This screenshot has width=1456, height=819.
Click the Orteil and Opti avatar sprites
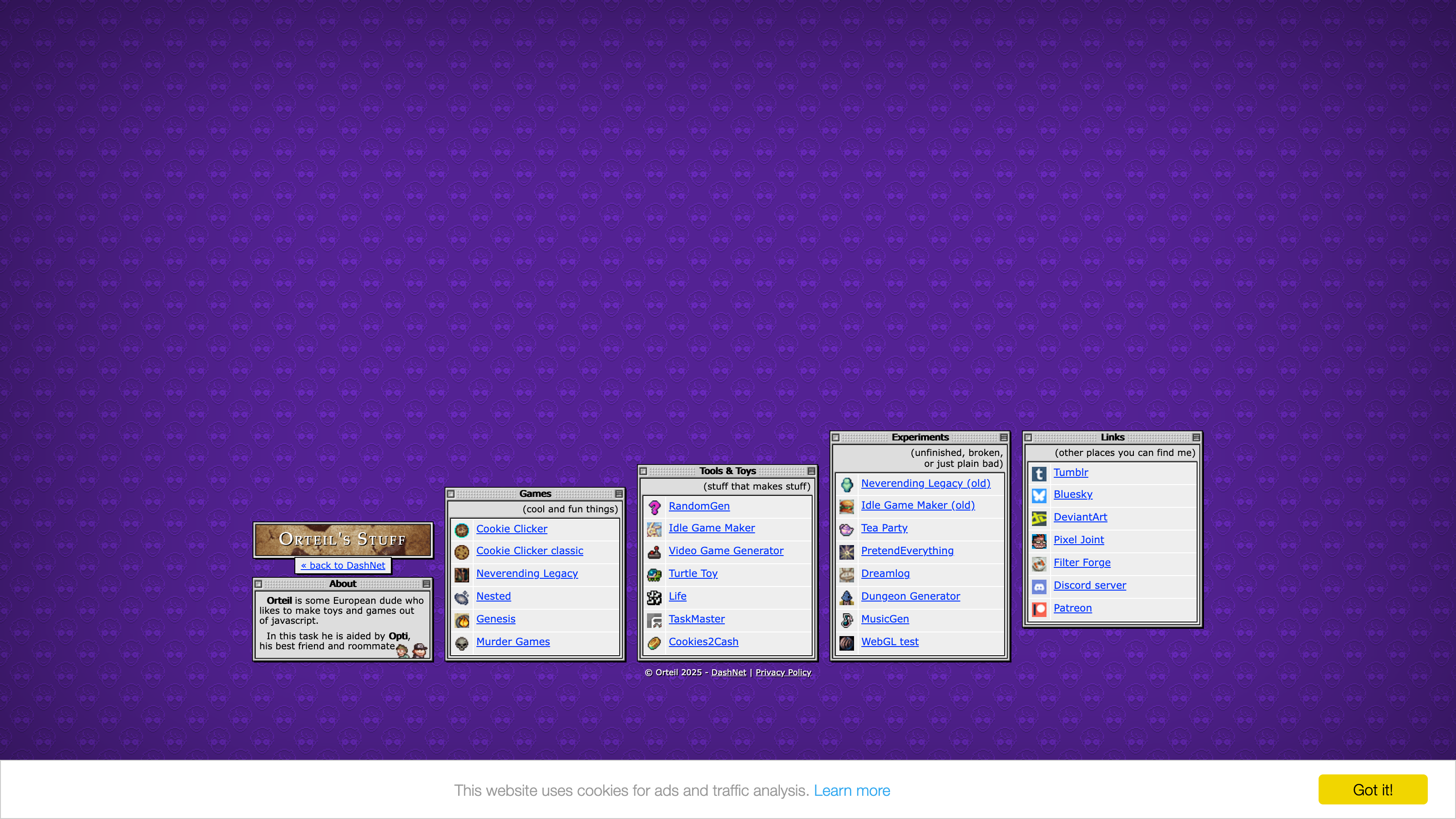point(412,651)
